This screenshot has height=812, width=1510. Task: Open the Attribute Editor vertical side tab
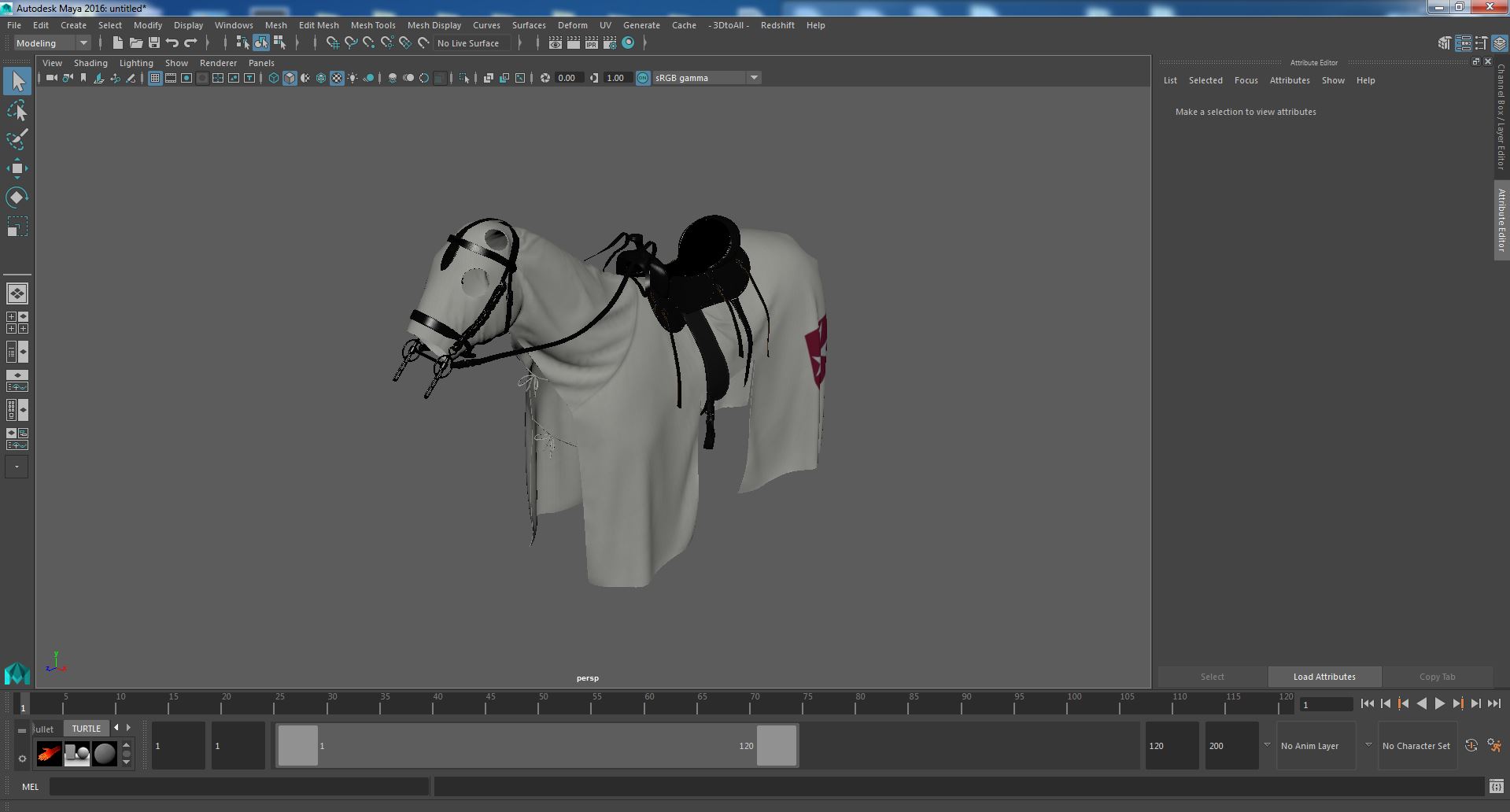[1501, 220]
